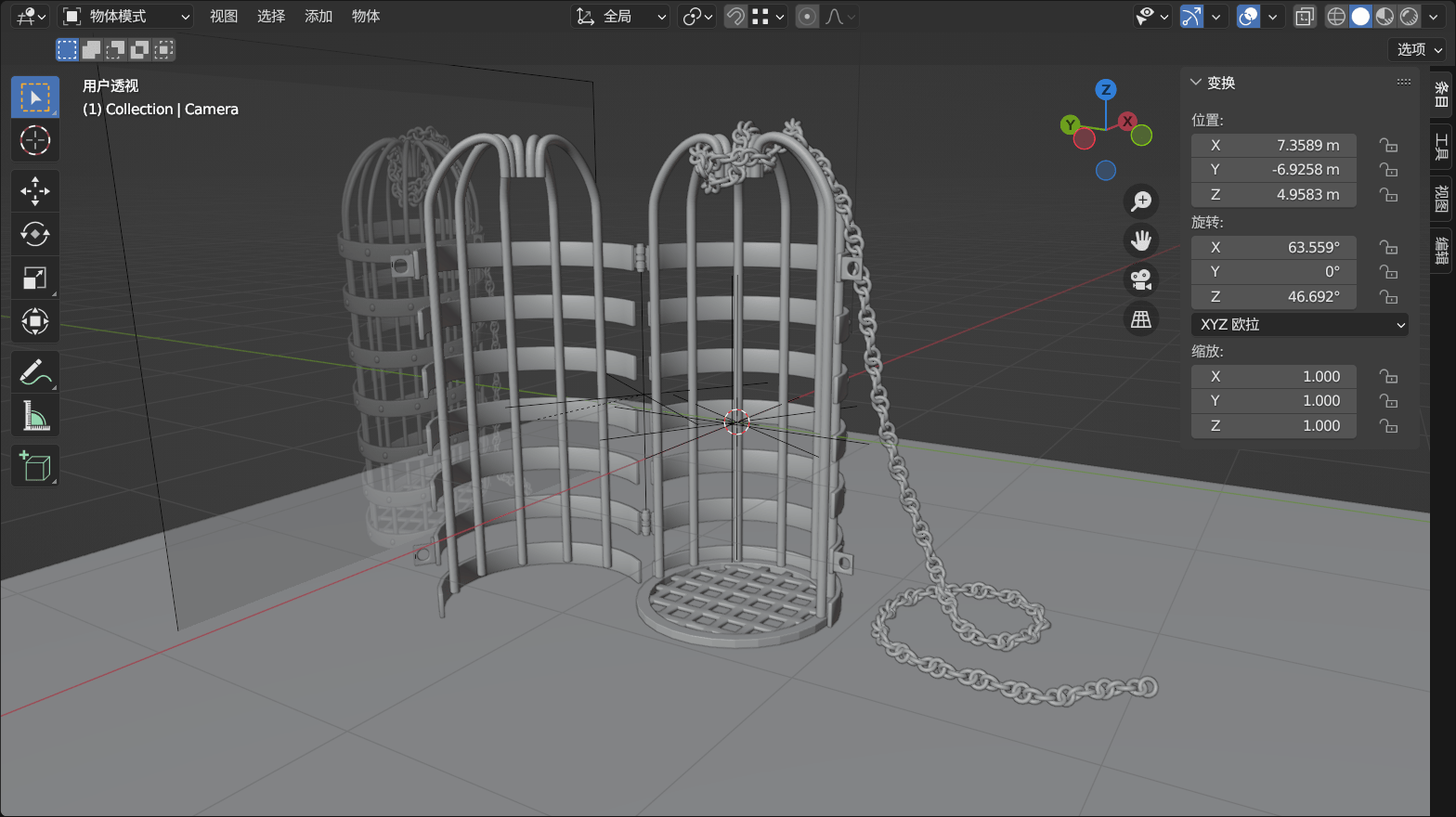Lock the scale Z value
This screenshot has height=817, width=1456.
pyautogui.click(x=1388, y=426)
